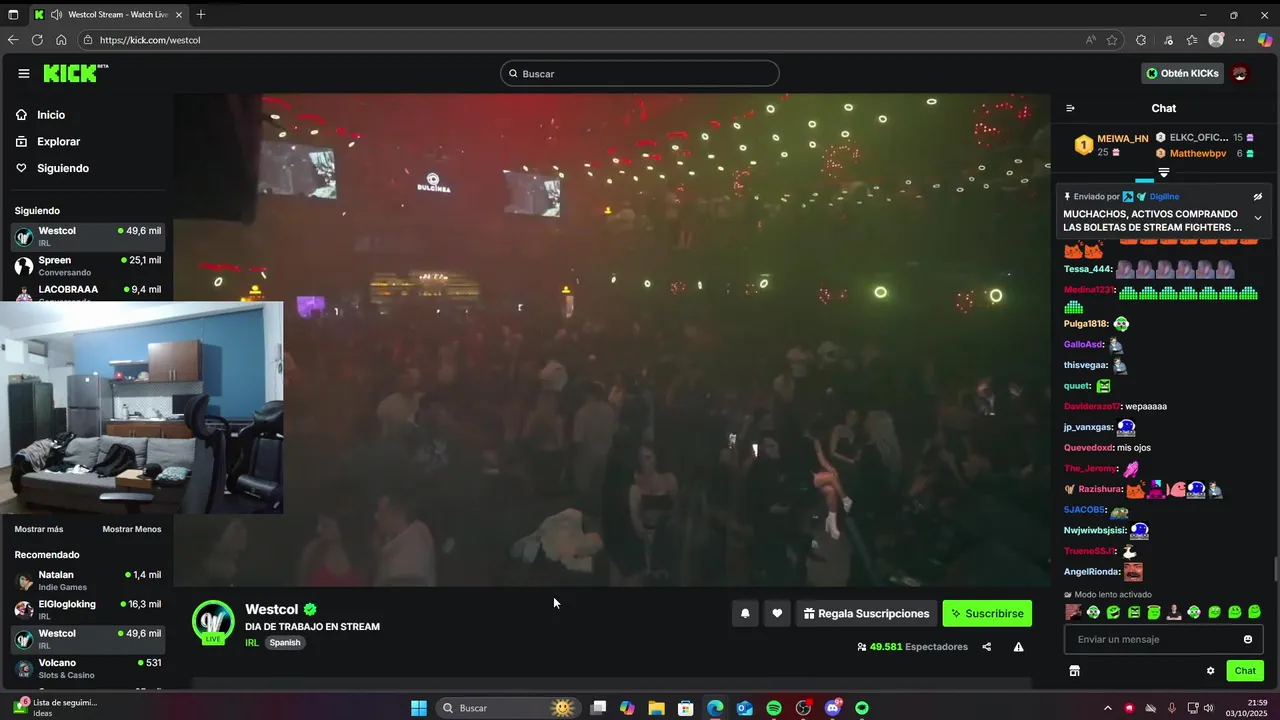Open File Explorer from taskbar
This screenshot has height=720, width=1280.
(x=656, y=708)
